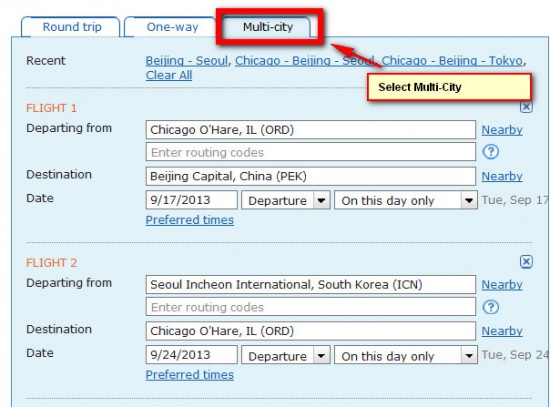Screen dimensions: 550x407
Task: Open routing codes help icon for Flight 1
Action: point(490,152)
